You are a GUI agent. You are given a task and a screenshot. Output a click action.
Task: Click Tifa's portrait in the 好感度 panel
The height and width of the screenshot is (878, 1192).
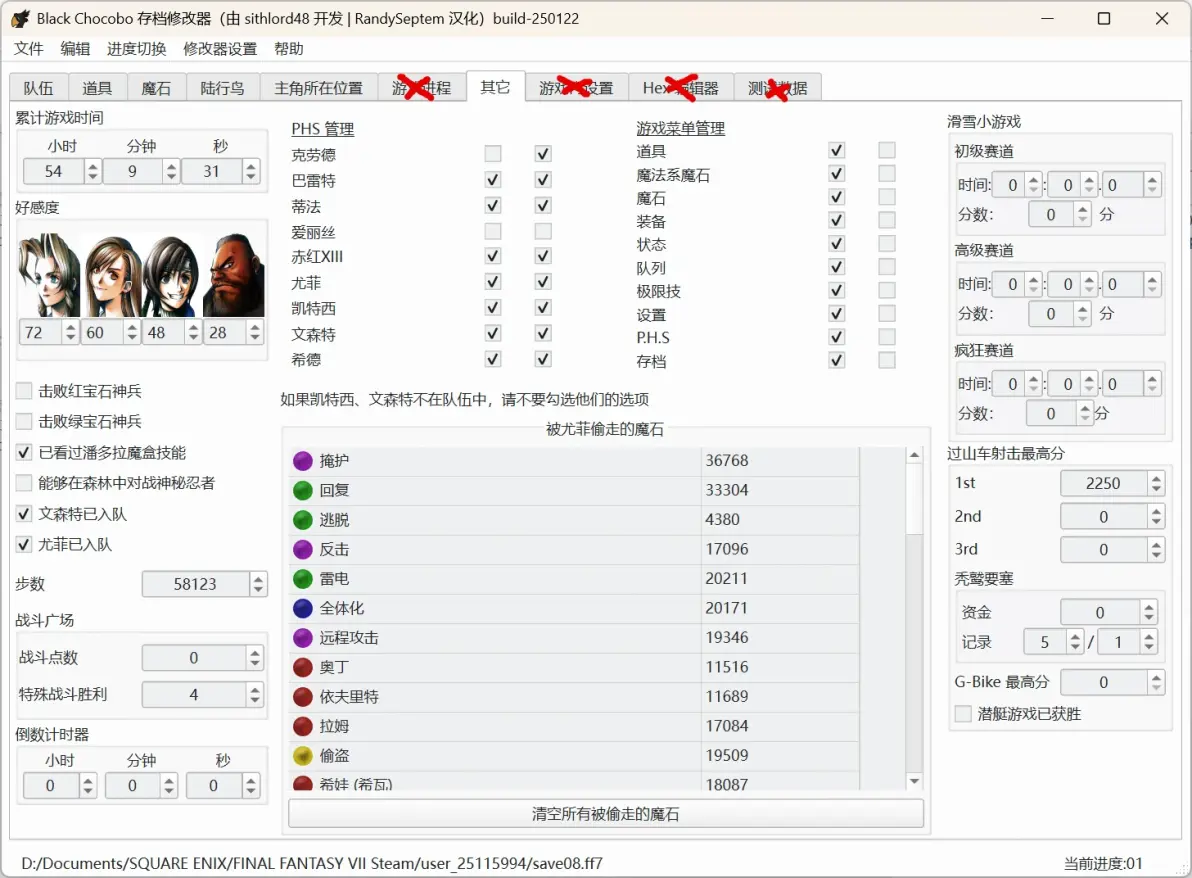tap(112, 276)
